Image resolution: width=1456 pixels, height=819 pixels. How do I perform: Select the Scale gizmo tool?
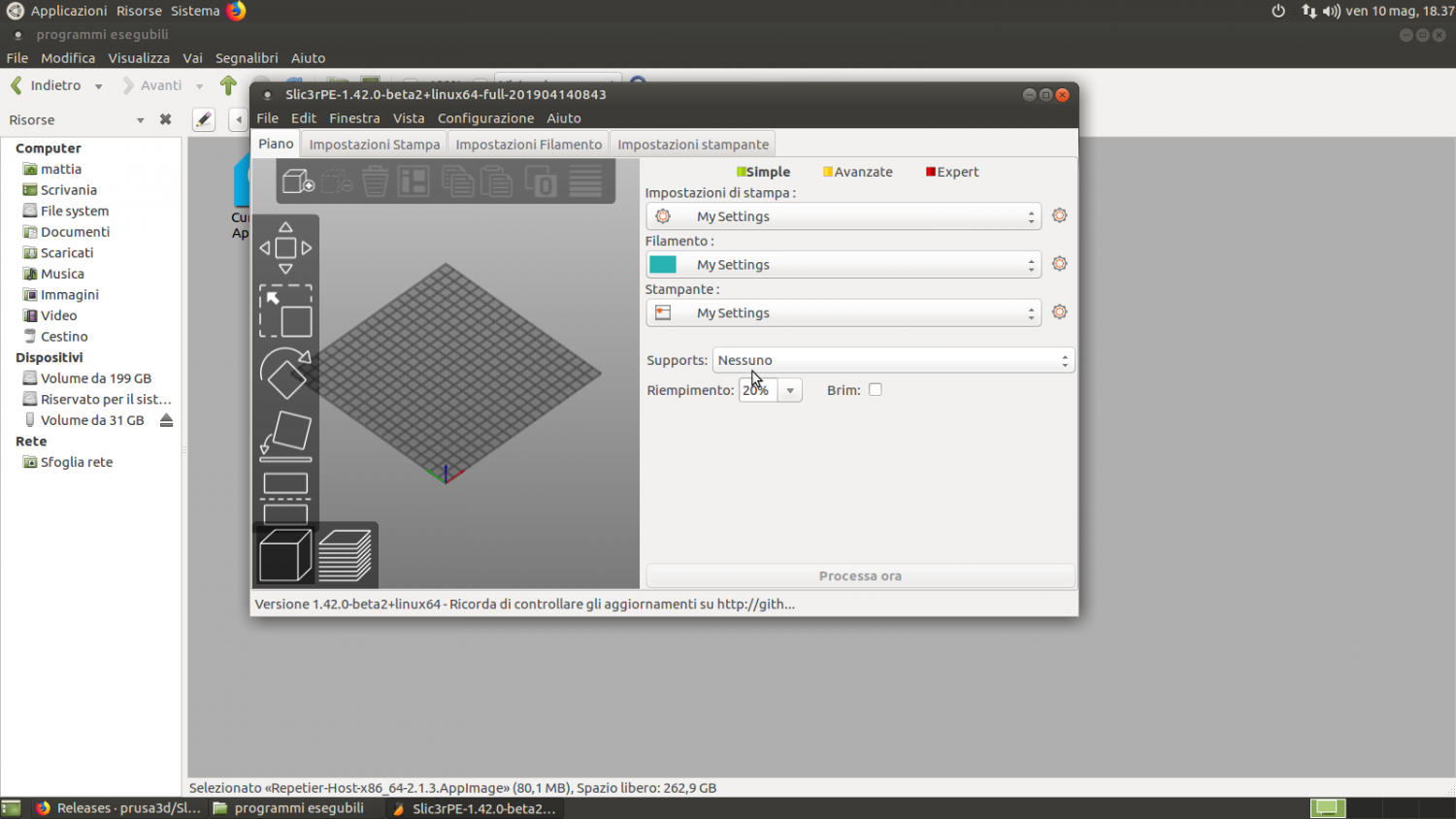(x=285, y=311)
